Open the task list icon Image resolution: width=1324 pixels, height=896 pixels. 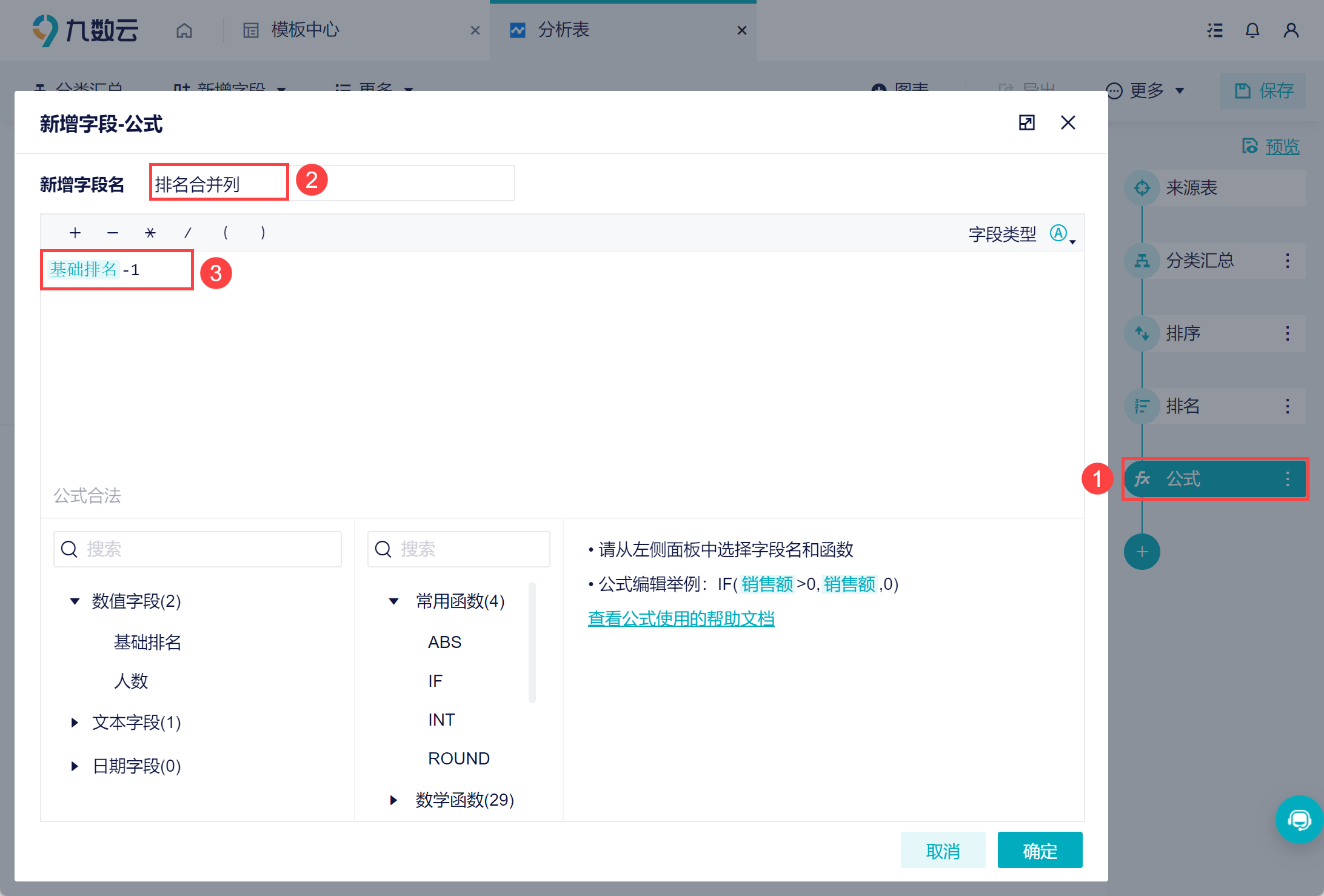(x=1214, y=30)
